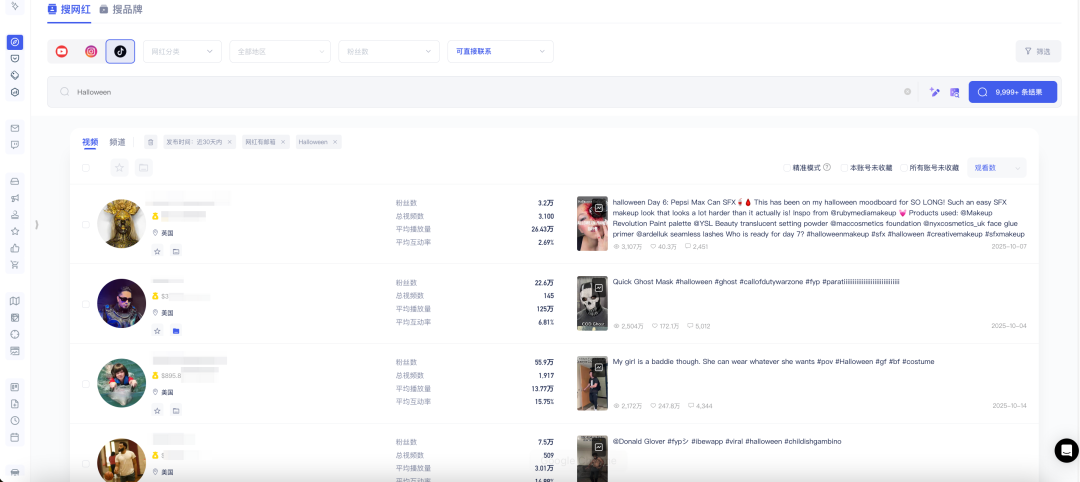Select the YouTube platform icon
The height and width of the screenshot is (482, 1080).
[62, 51]
